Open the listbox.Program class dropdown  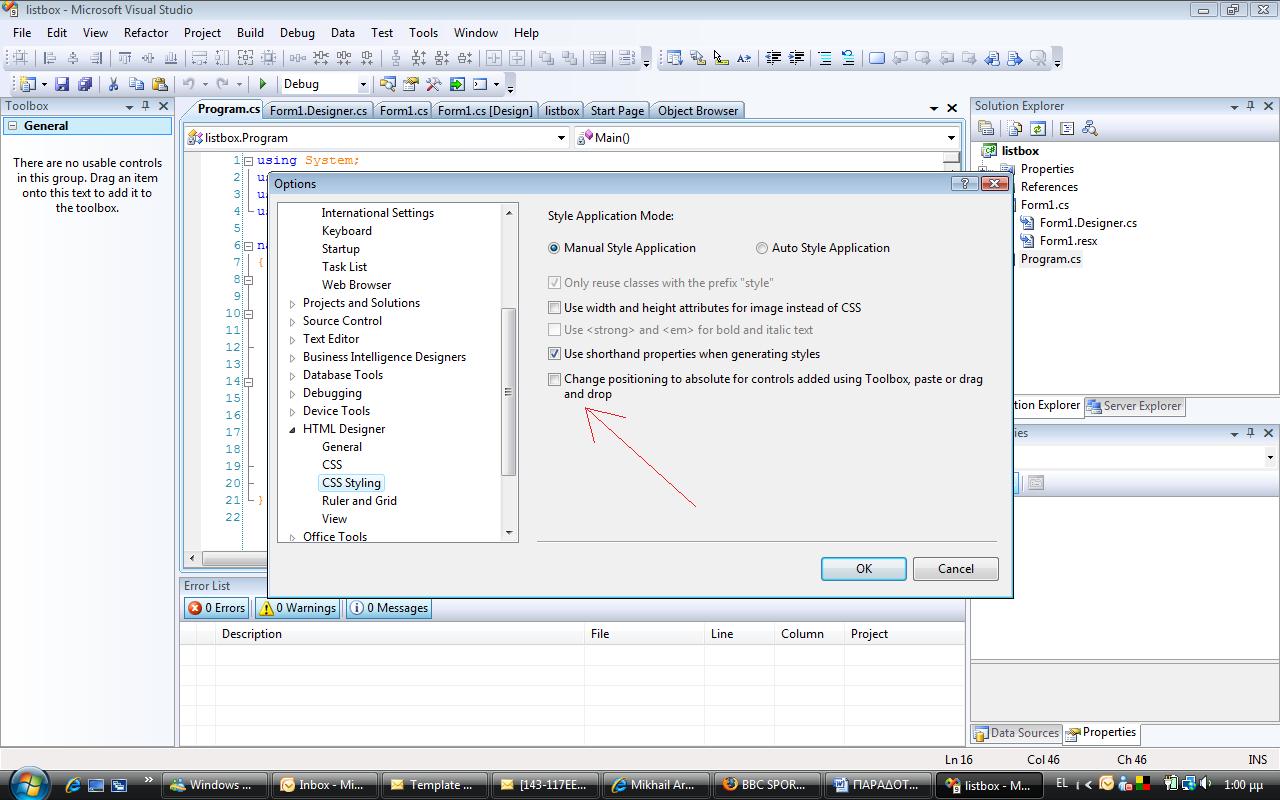561,138
